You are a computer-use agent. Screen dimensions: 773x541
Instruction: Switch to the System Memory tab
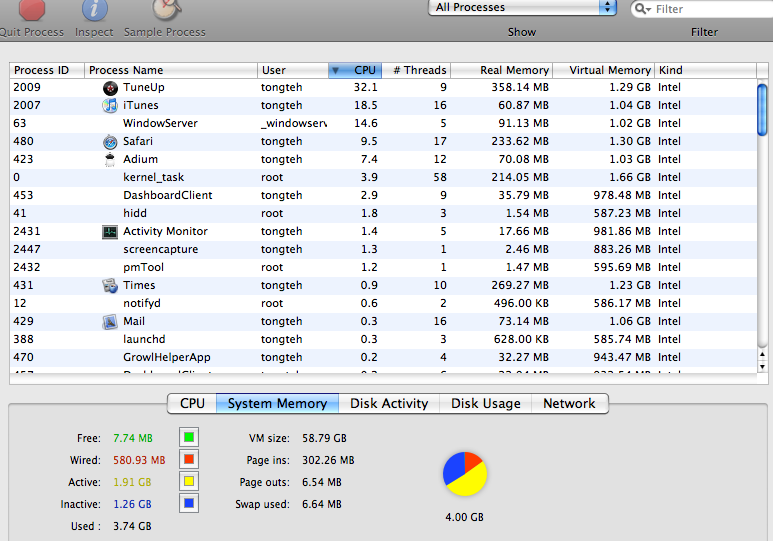coord(278,403)
